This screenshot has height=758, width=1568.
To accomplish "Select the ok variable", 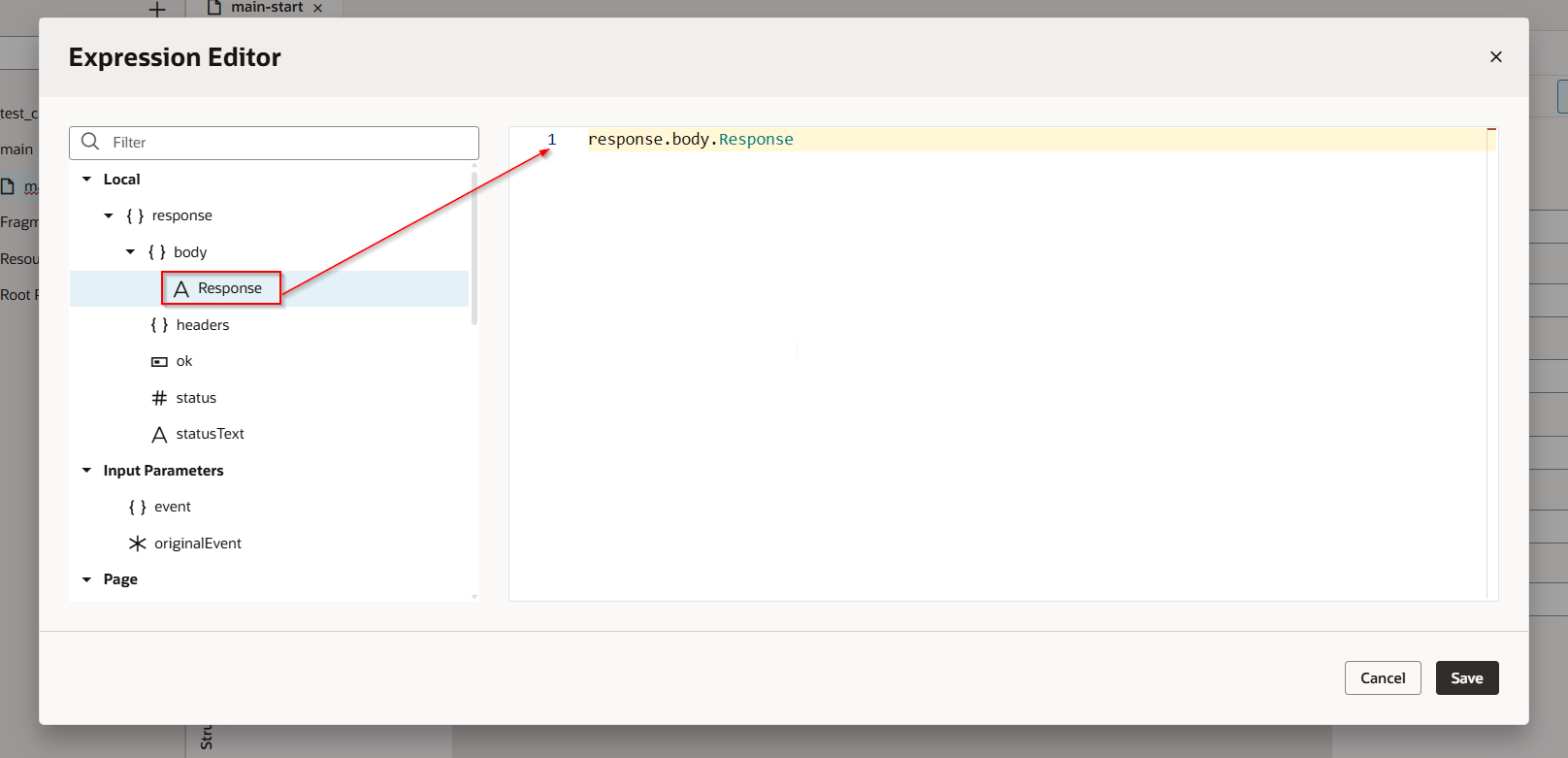I will tap(269, 361).
